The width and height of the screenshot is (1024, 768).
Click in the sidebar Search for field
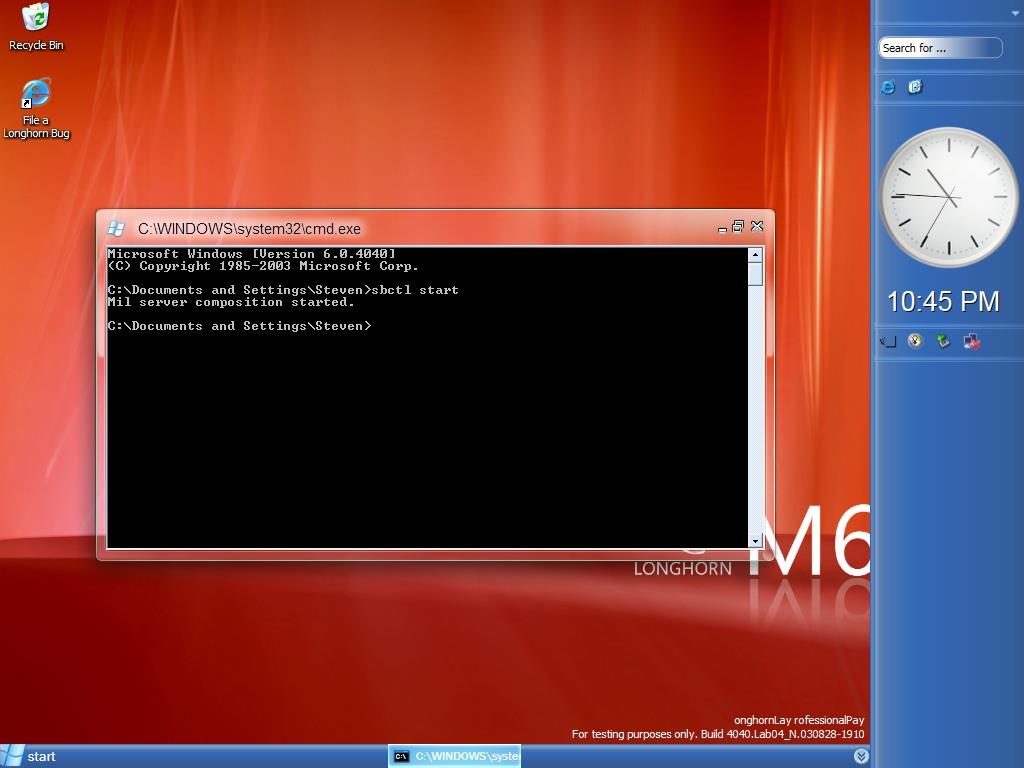click(x=940, y=48)
